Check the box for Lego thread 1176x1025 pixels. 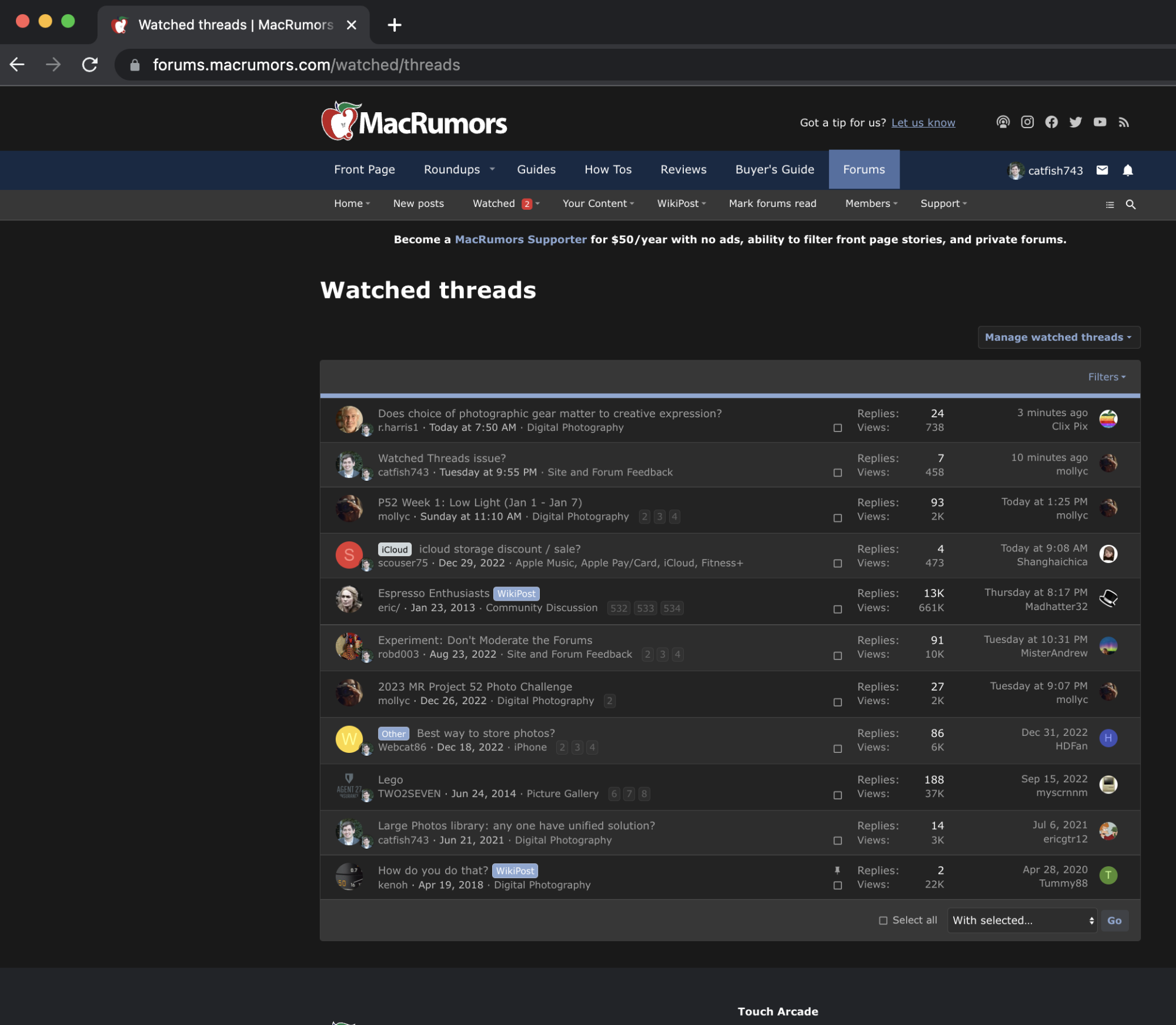pyautogui.click(x=838, y=795)
